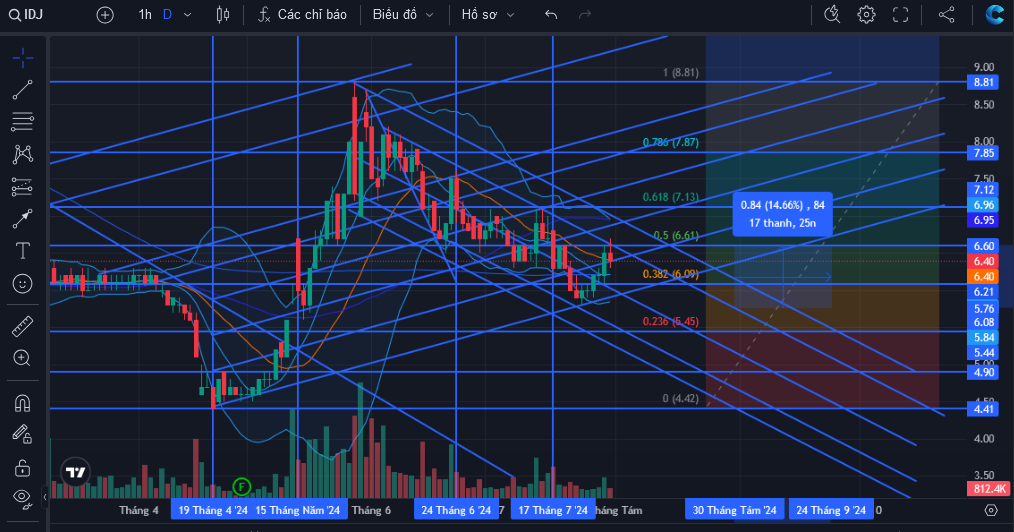Open the blue C logo menu
The height and width of the screenshot is (532, 1014).
994,14
